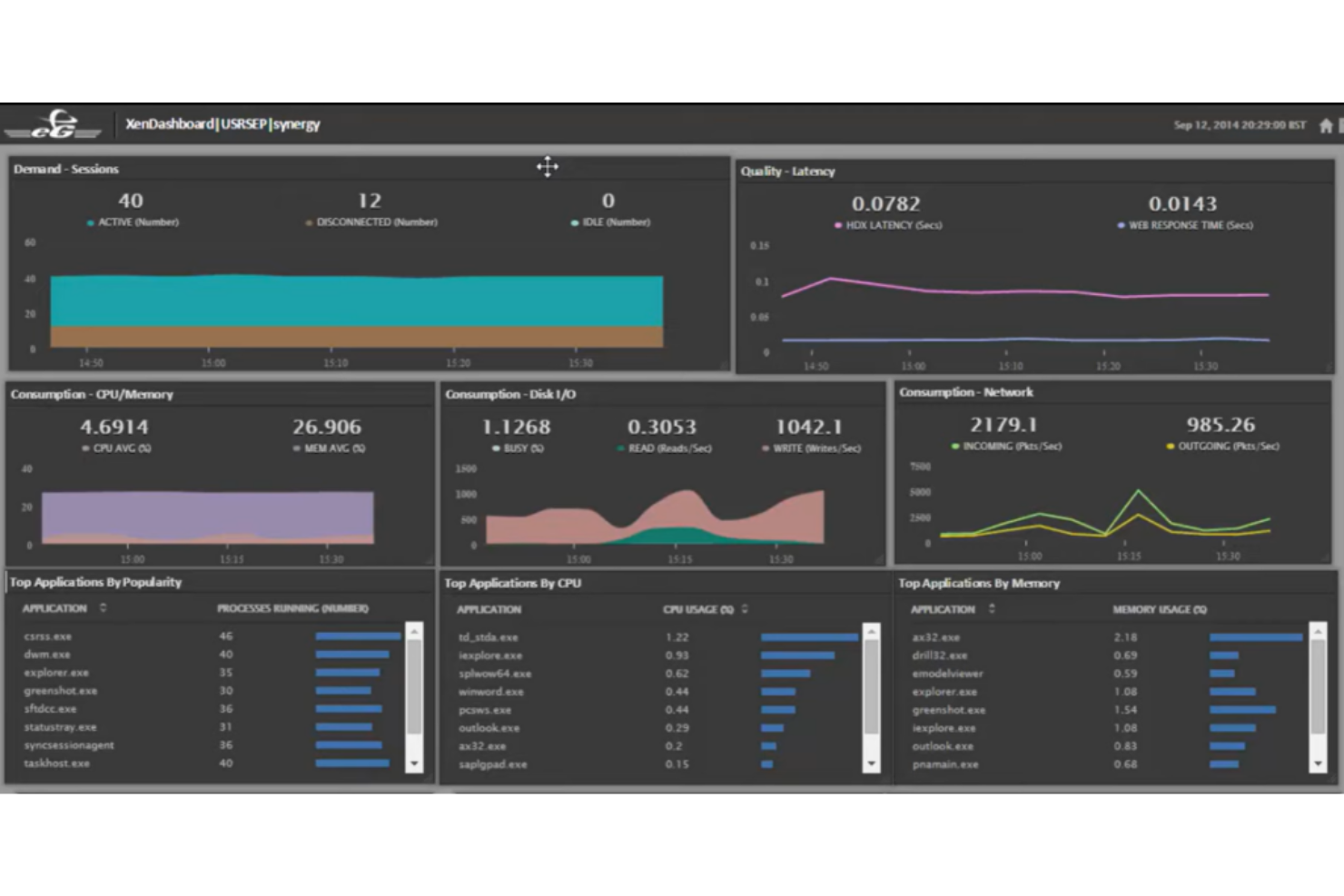Select USRSEP in the breadcrumb navigation
This screenshot has height=896, width=1344.
(x=245, y=124)
